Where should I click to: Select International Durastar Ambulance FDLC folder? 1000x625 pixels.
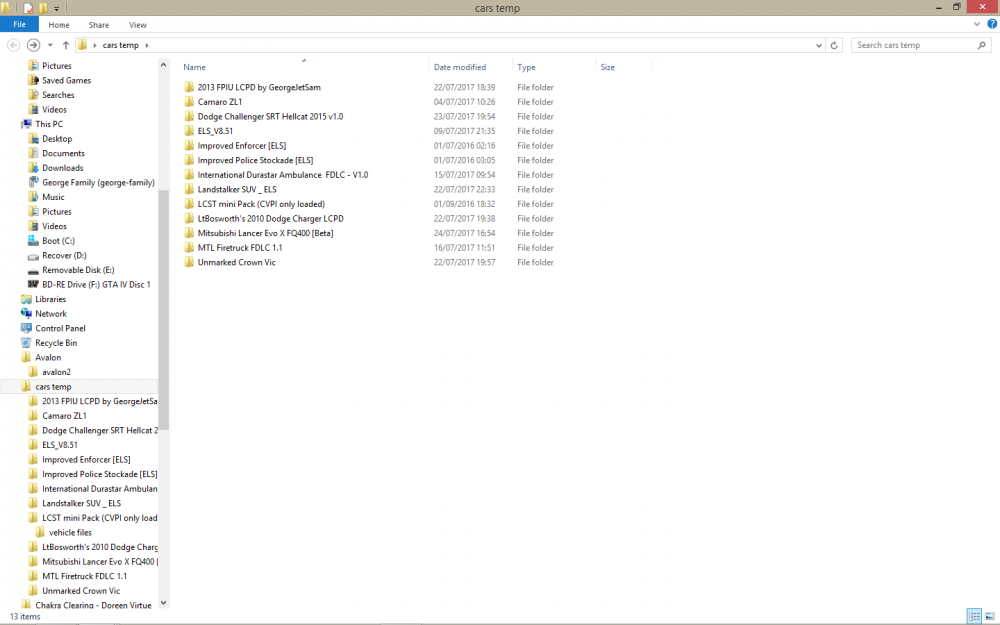(x=283, y=175)
